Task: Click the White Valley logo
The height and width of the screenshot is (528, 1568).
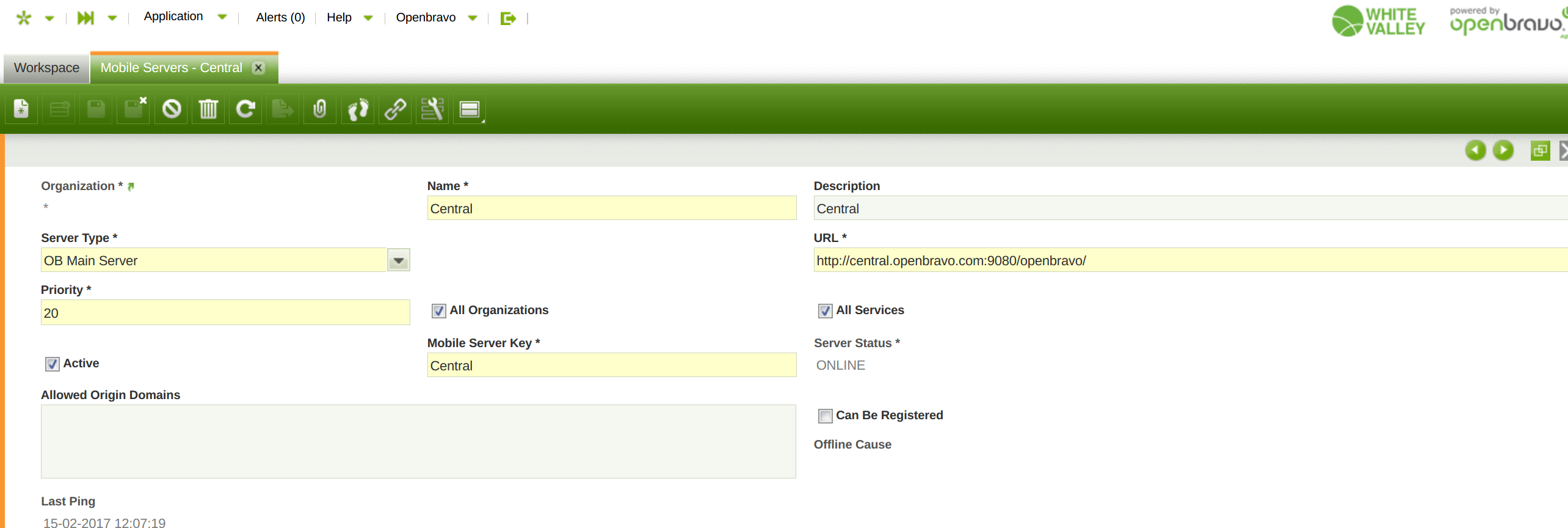Action: coord(1378,21)
